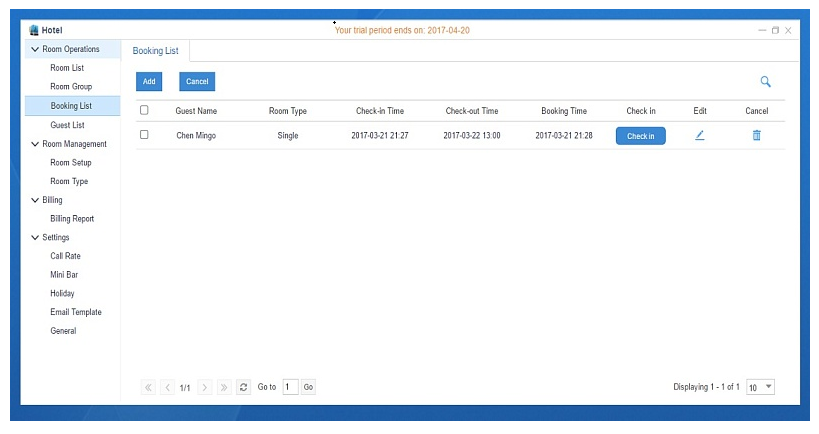Toggle the select-all header checkbox

[x=145, y=111]
